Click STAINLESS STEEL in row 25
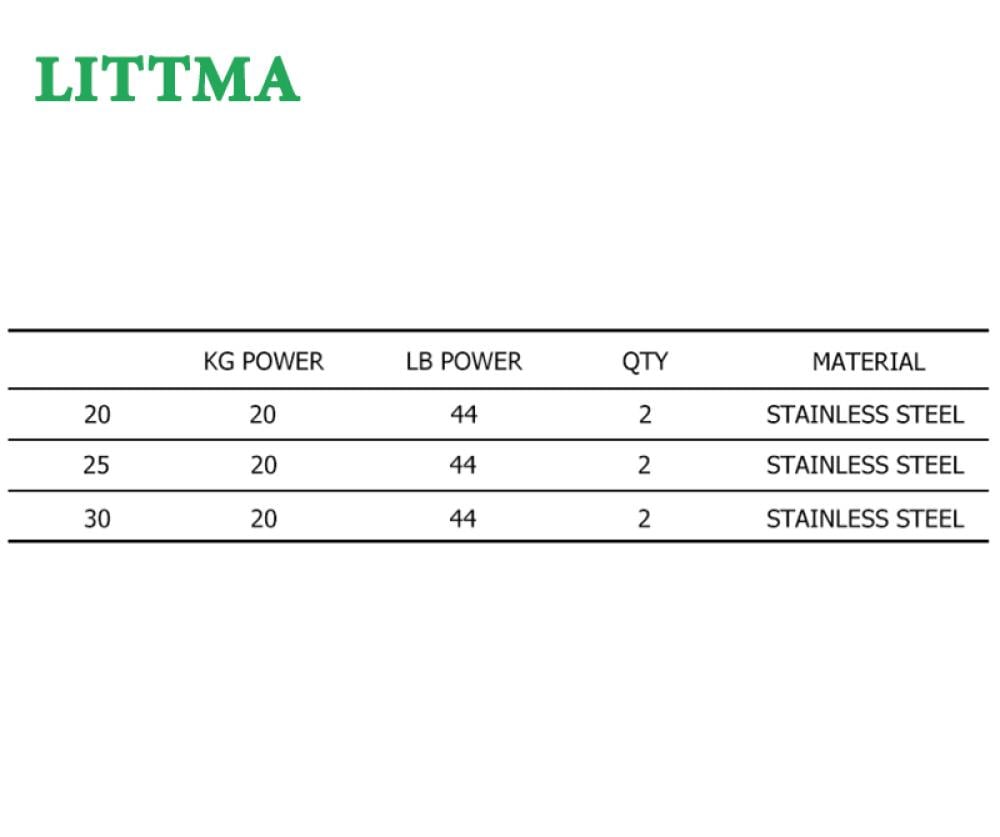Screen dimensions: 1000x837 pyautogui.click(x=865, y=465)
